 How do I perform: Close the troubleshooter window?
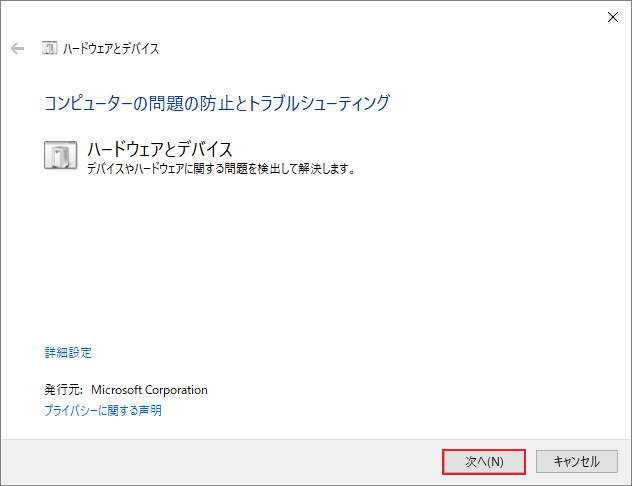tap(613, 17)
